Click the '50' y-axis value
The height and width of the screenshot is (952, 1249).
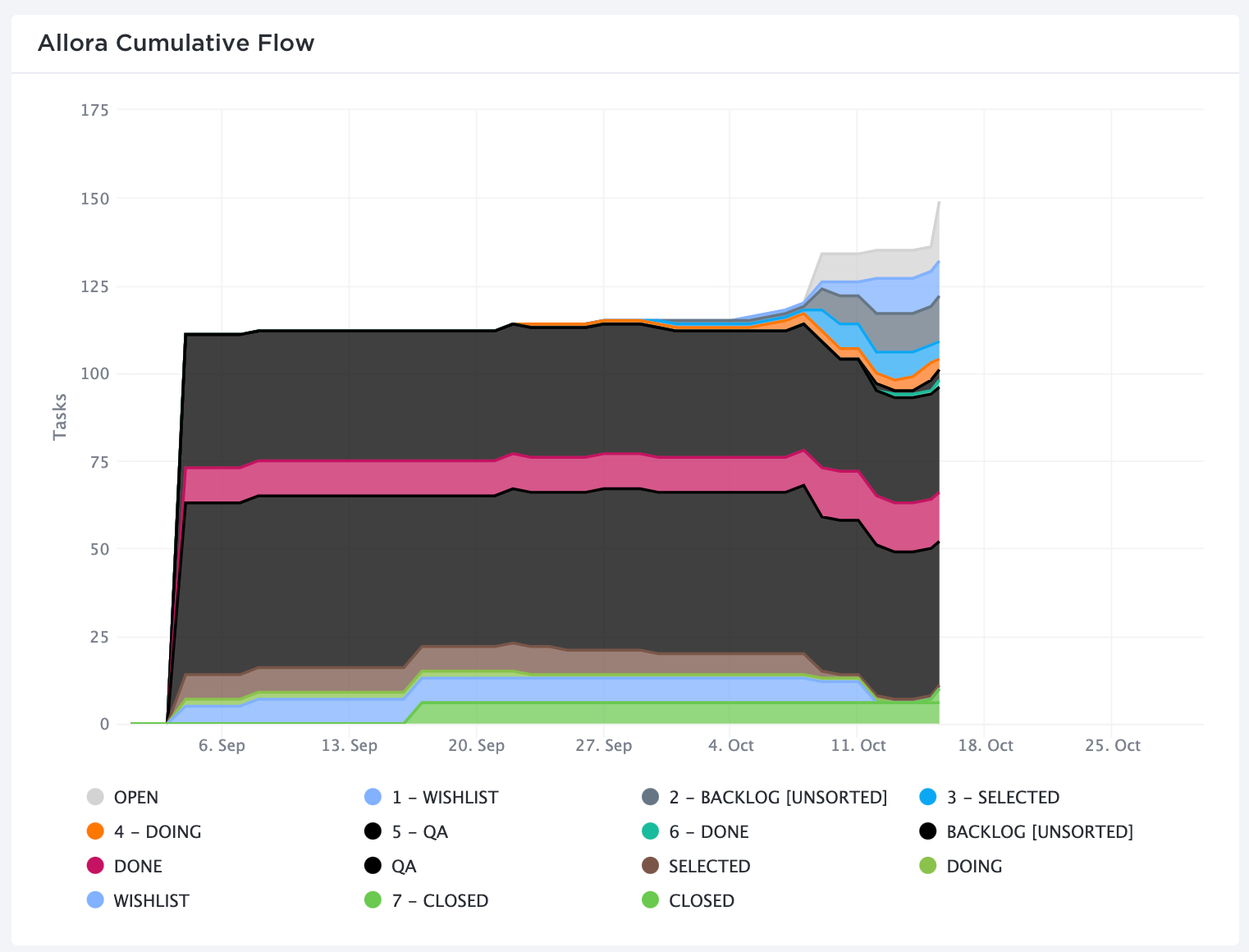(x=99, y=549)
